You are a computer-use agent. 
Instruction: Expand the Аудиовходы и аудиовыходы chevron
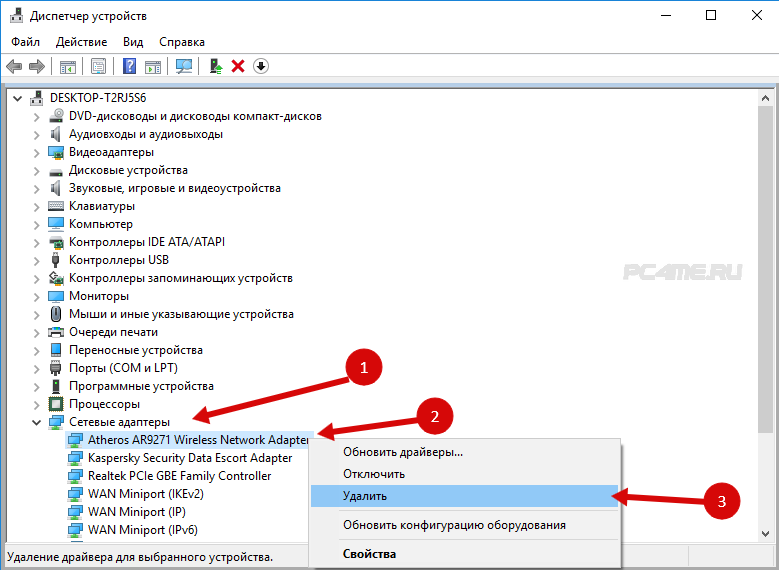pos(36,135)
